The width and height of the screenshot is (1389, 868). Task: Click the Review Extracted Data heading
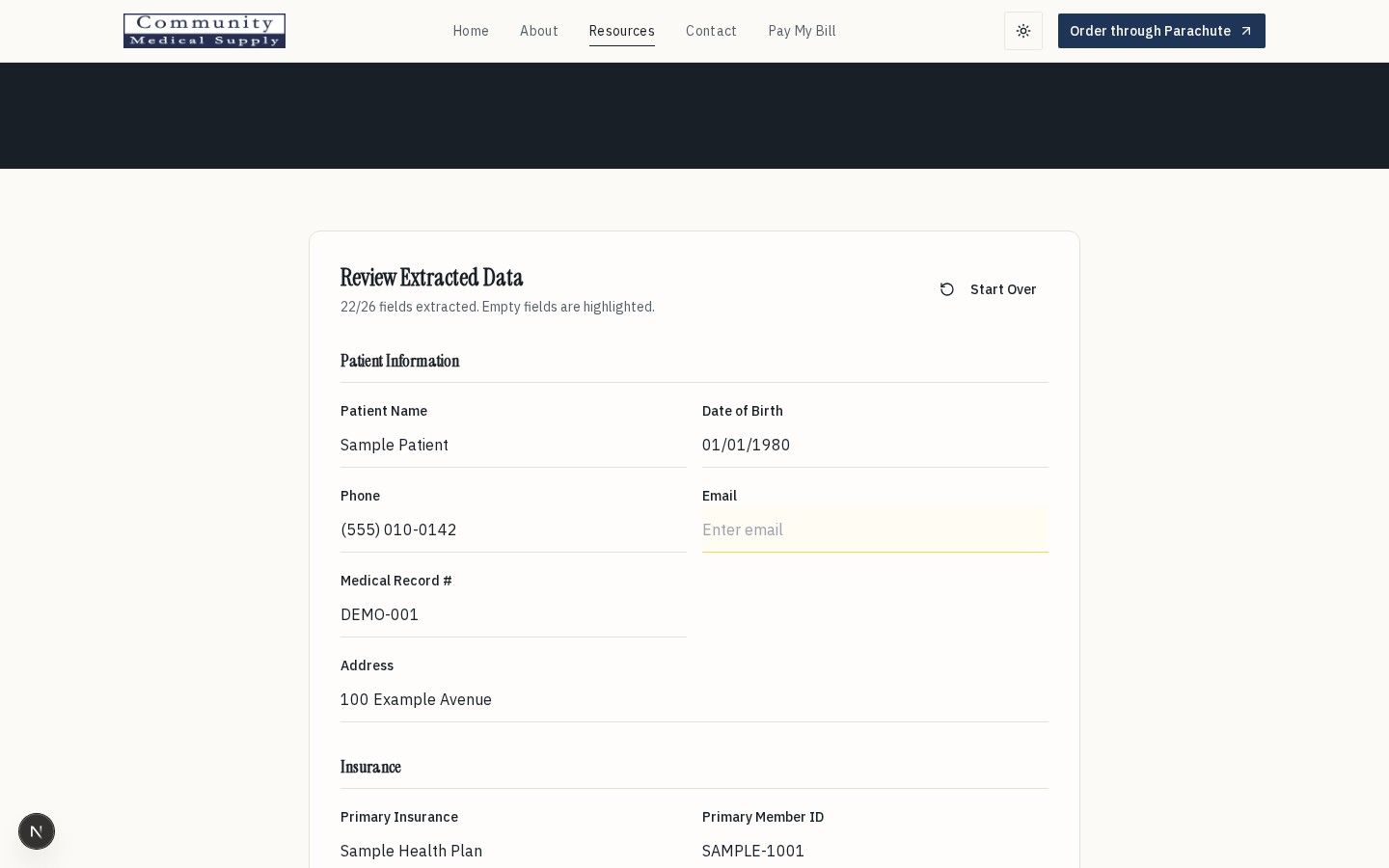pos(431,278)
